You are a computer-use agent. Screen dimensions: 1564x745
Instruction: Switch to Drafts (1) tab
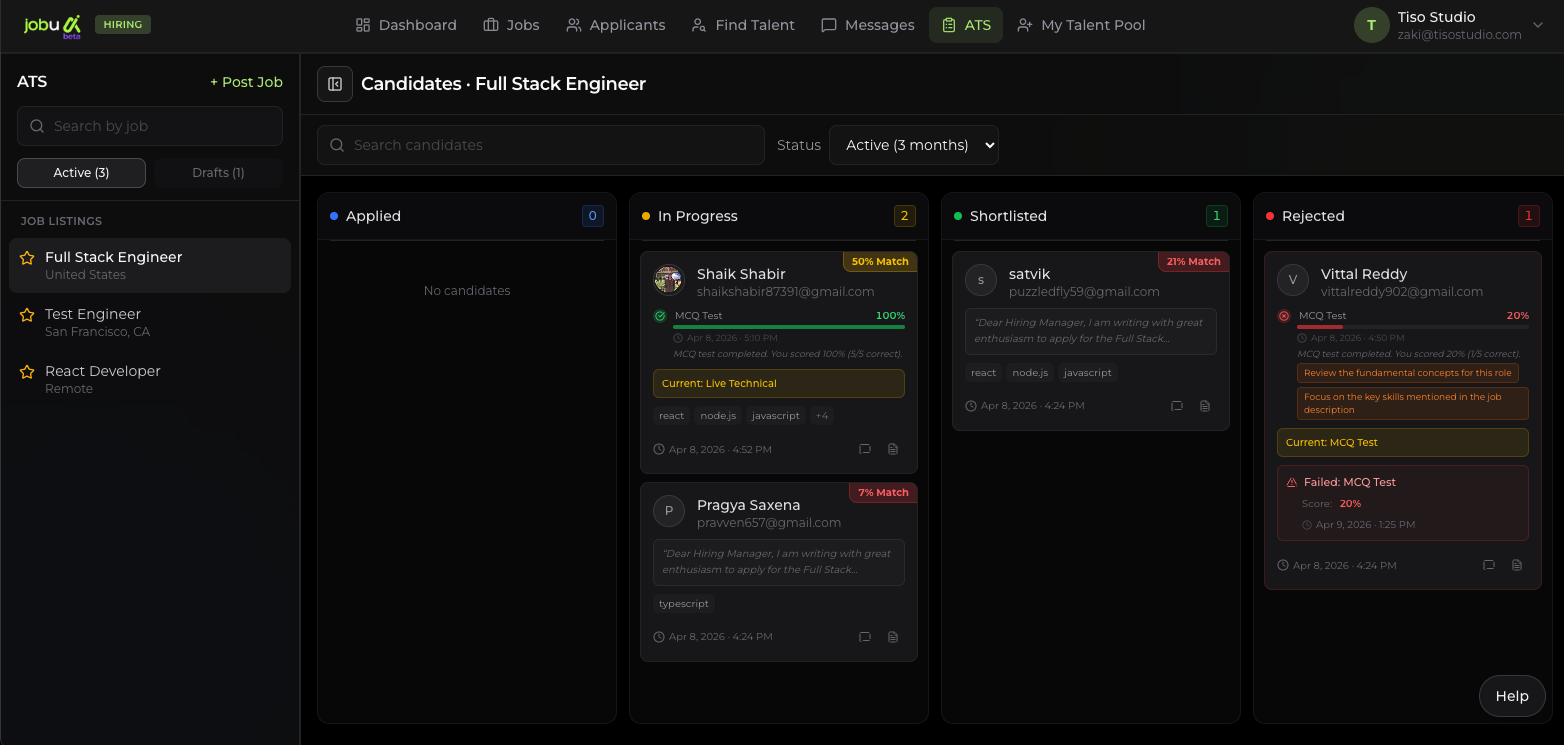218,173
